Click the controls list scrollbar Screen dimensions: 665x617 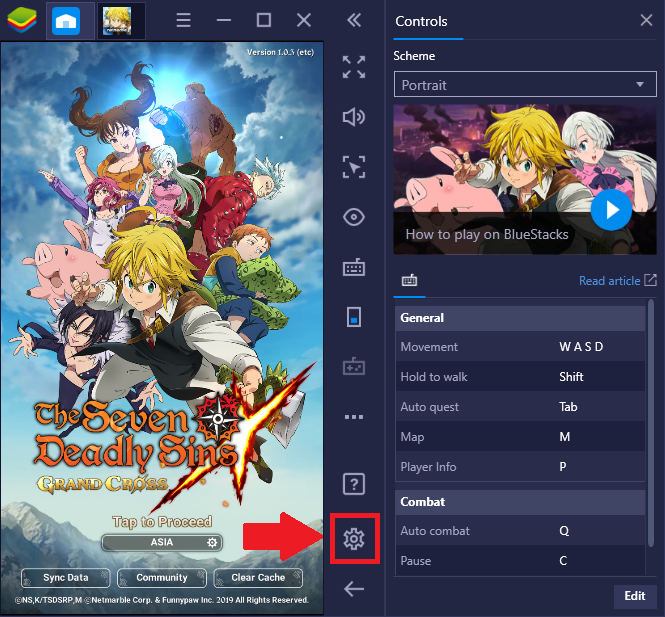coord(651,423)
